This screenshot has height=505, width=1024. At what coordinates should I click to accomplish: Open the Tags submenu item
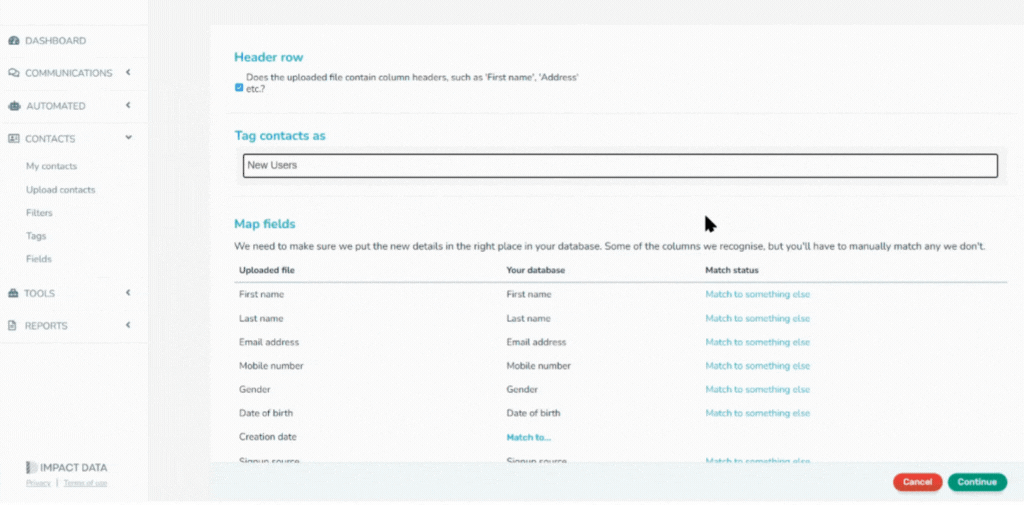36,236
